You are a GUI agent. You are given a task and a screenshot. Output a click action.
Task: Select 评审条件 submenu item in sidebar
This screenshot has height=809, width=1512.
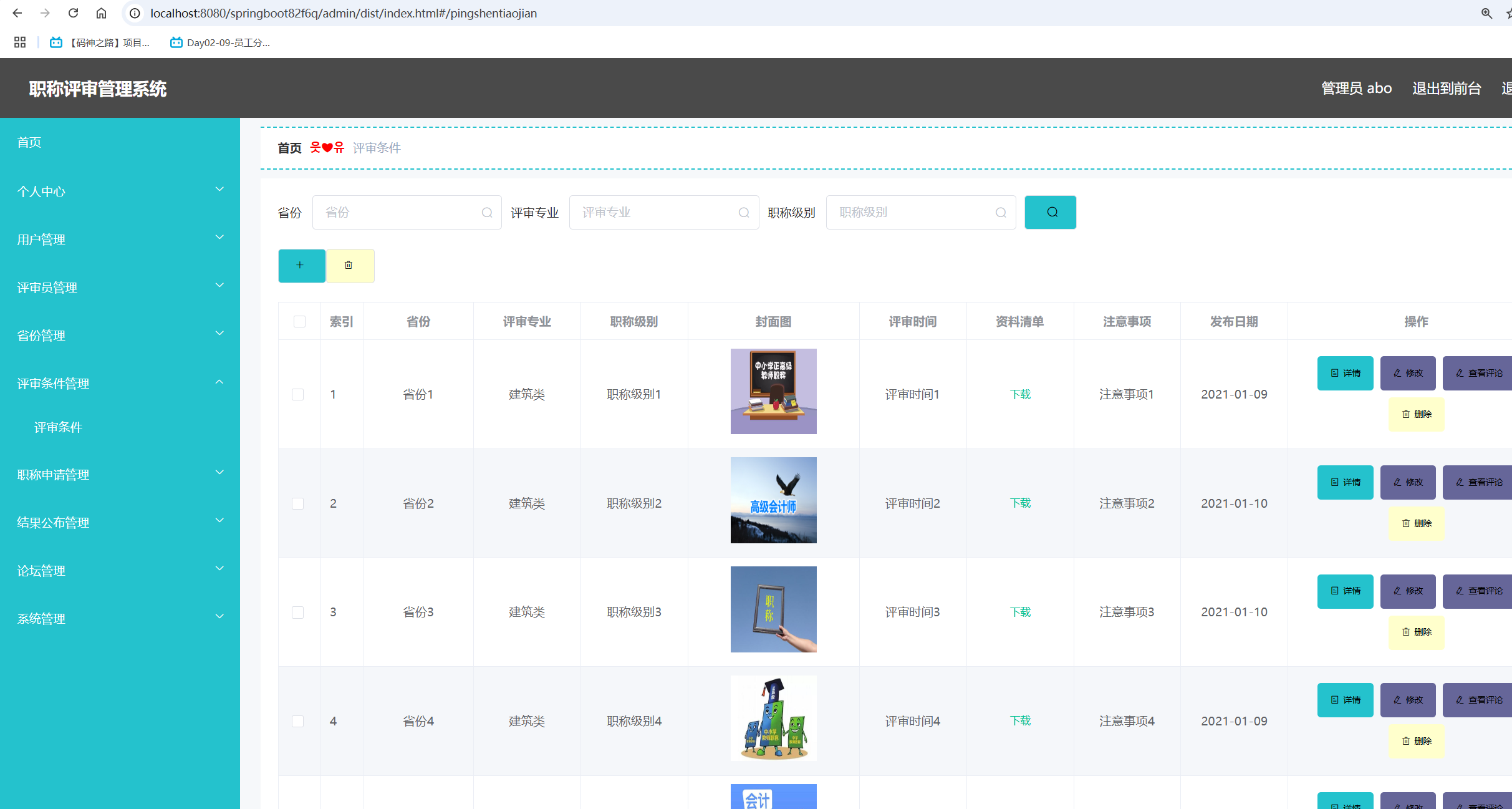(58, 427)
